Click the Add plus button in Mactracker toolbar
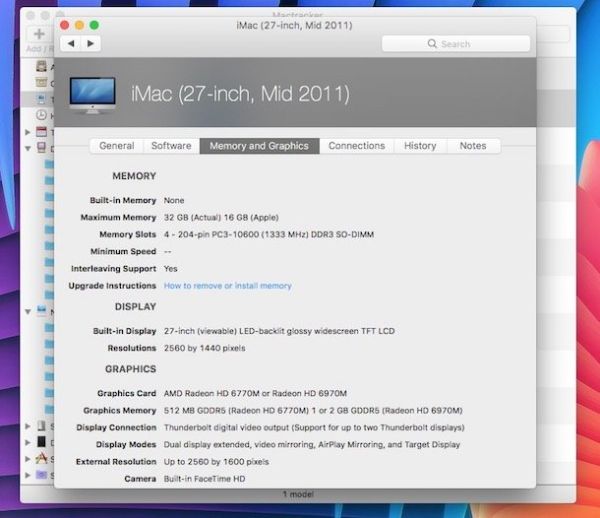 [39, 35]
